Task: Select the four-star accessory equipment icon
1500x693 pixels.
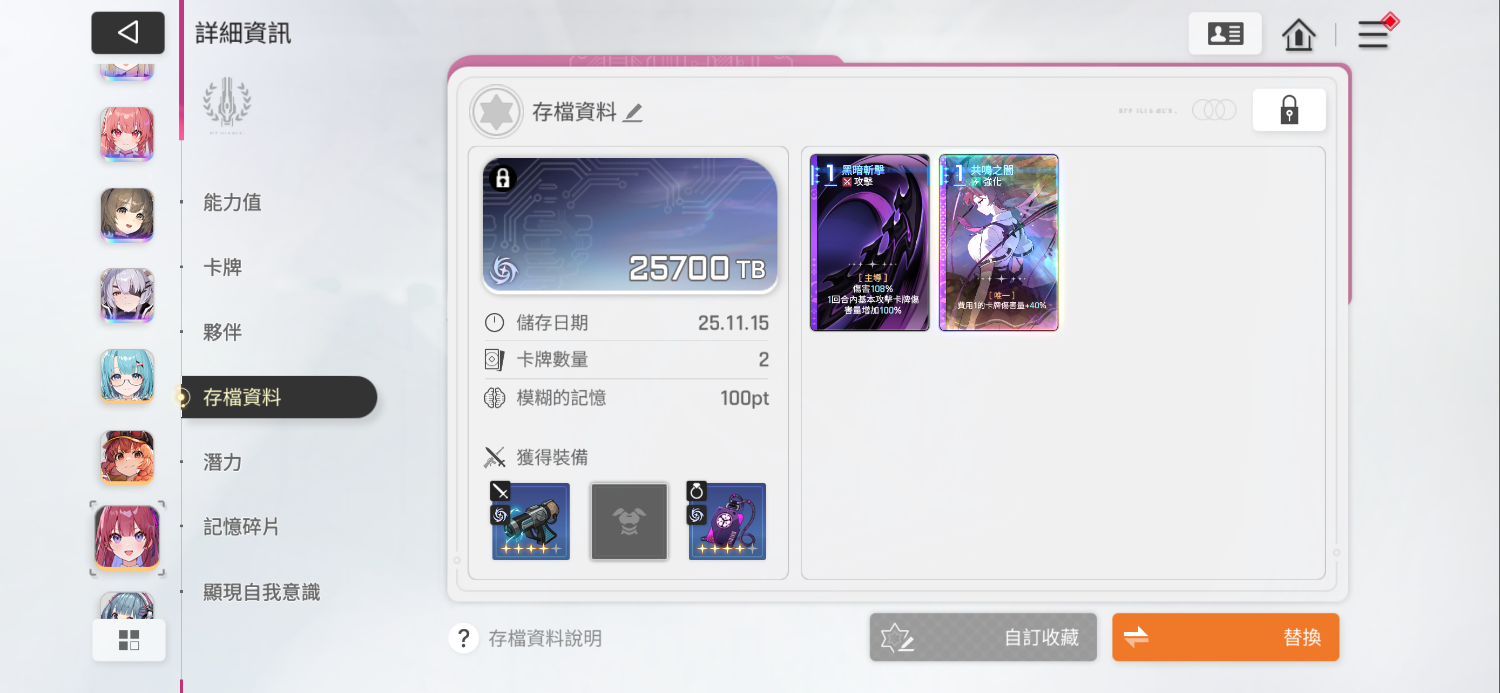Action: (727, 521)
